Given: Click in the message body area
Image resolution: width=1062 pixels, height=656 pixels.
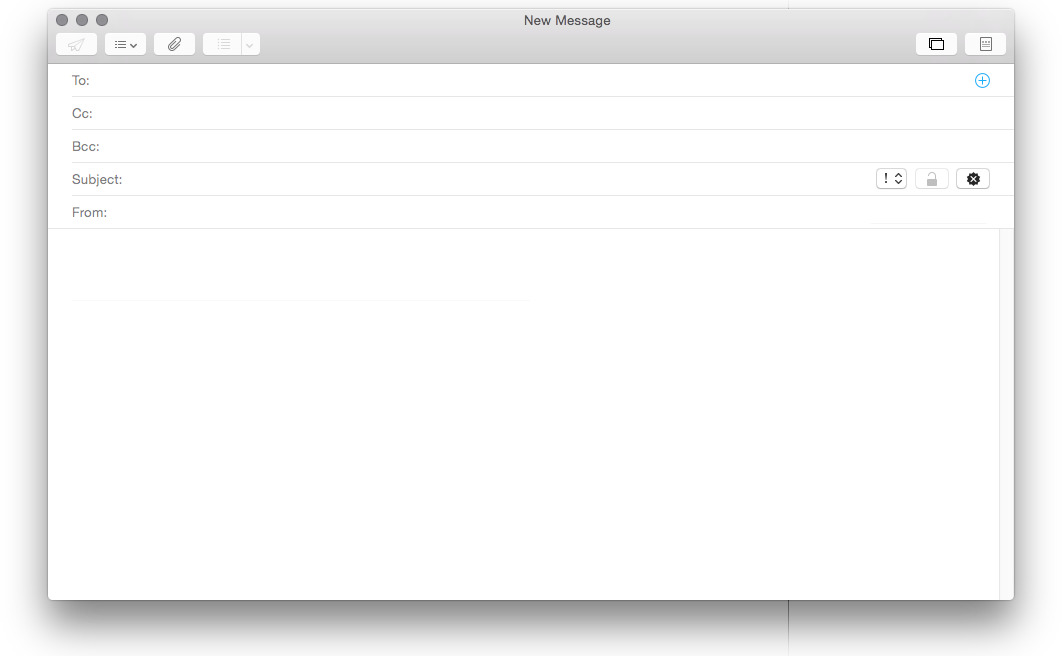Looking at the screenshot, I should pos(523,414).
